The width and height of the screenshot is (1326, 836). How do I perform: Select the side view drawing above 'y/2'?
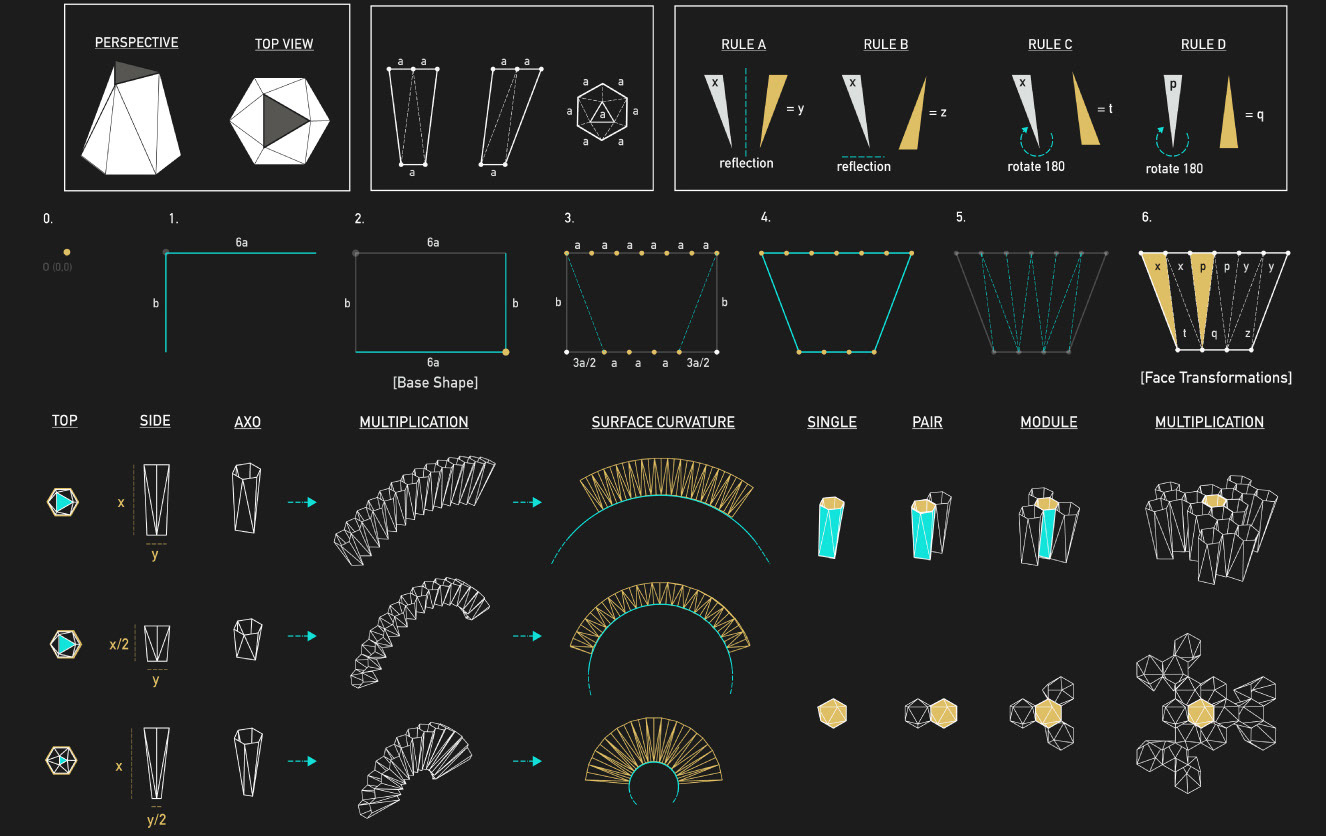click(158, 763)
